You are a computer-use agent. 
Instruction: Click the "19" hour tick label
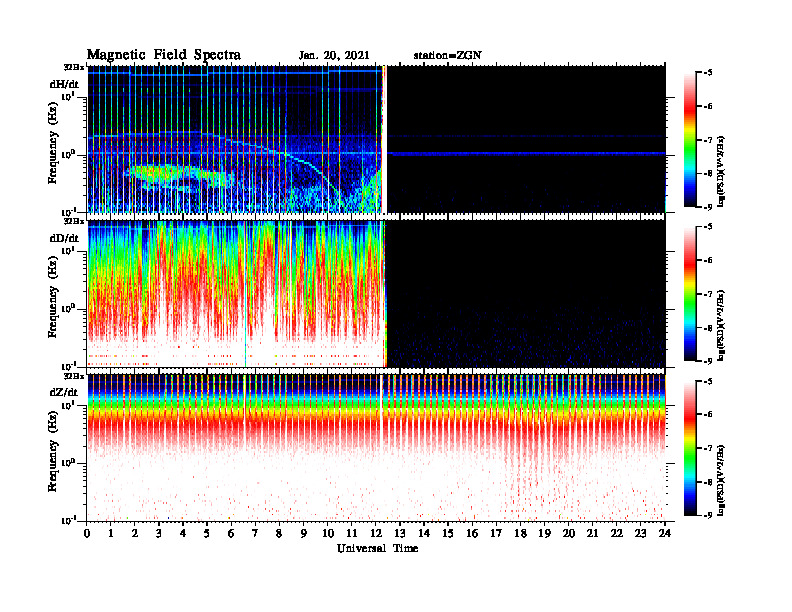pyautogui.click(x=544, y=534)
